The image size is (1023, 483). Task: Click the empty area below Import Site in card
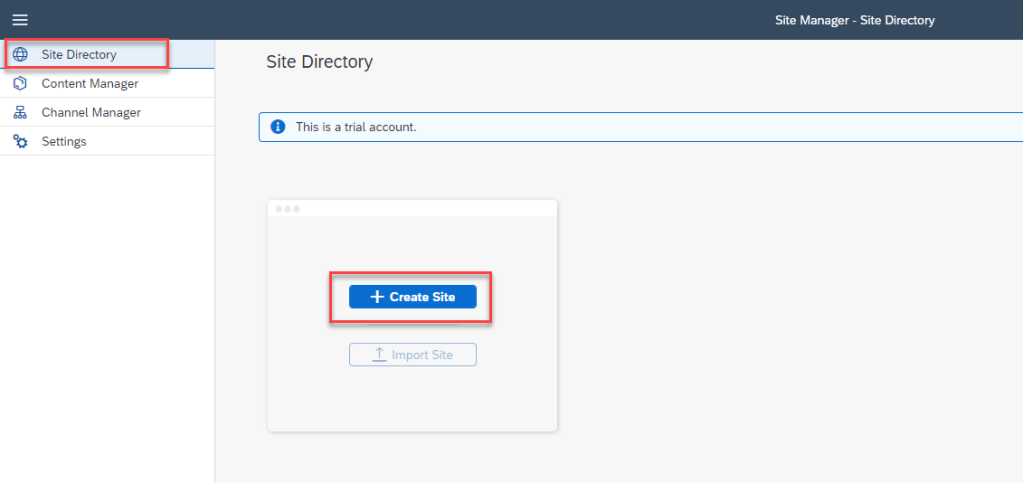click(x=412, y=400)
